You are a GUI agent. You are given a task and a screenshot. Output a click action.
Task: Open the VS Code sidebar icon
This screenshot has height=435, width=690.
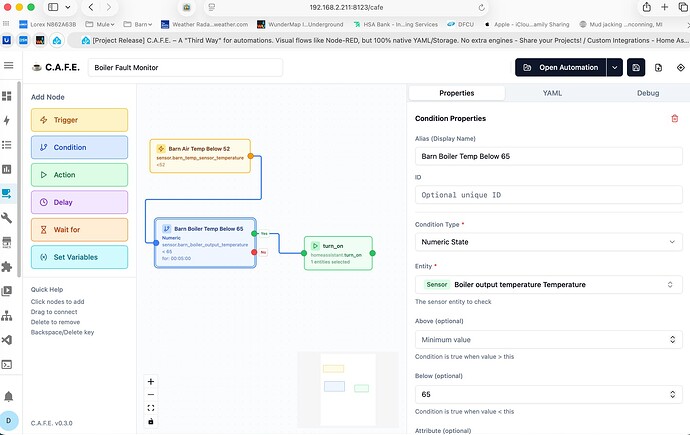click(7, 340)
